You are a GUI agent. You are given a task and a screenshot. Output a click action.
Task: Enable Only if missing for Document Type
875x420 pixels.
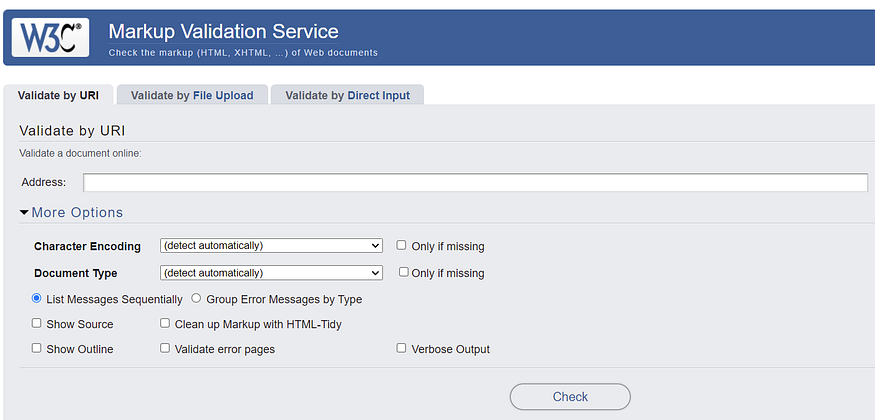404,272
